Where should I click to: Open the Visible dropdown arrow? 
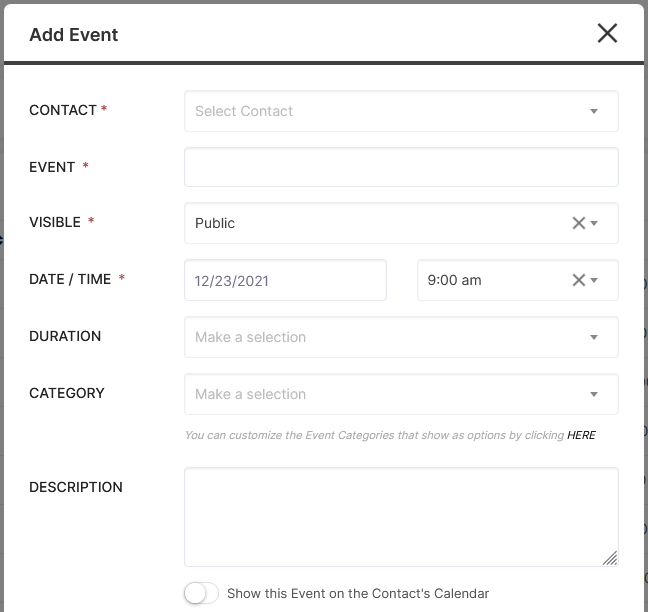click(x=594, y=223)
